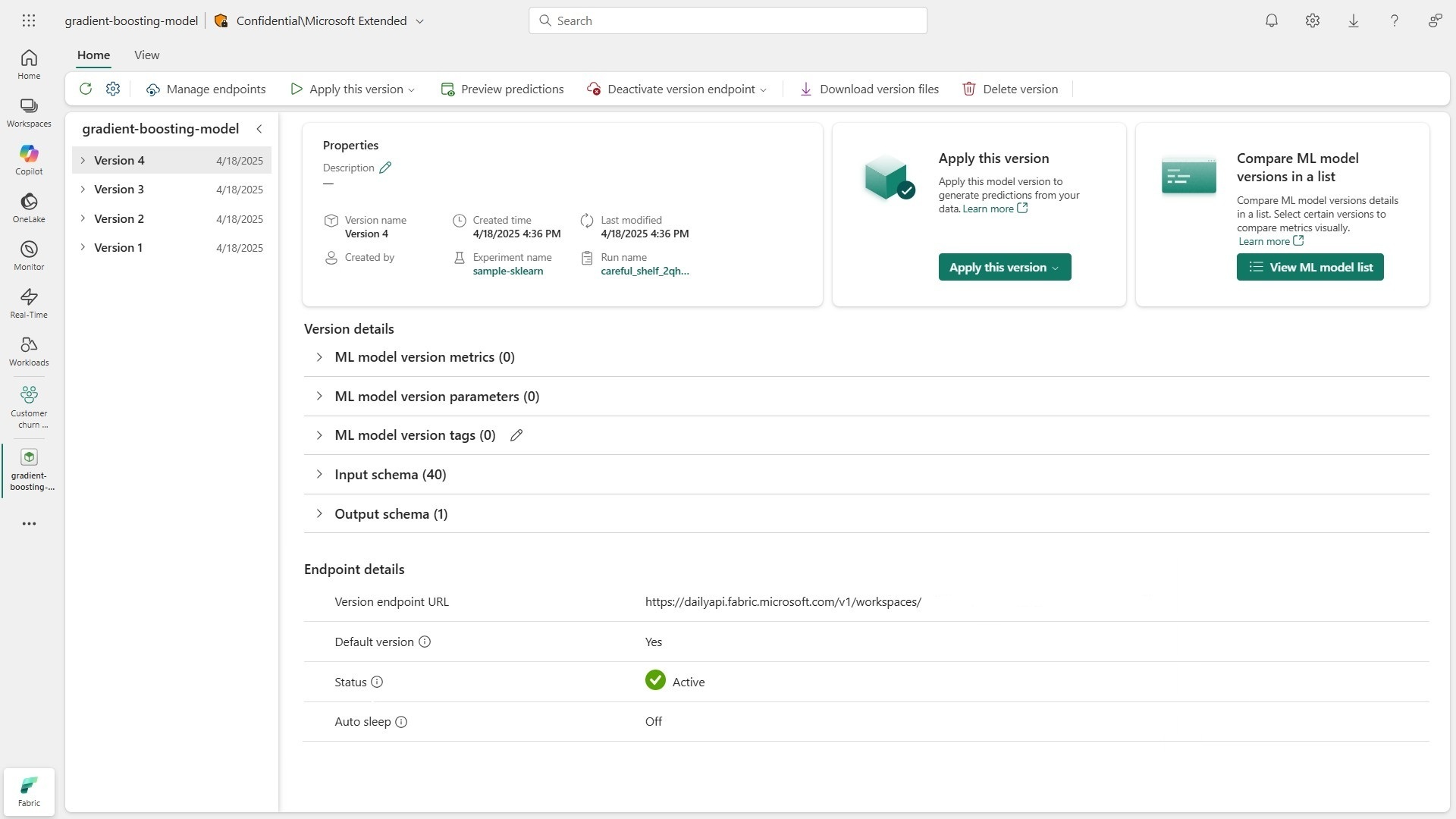Open the sample-sklearn experiment link
This screenshot has width=1456, height=819.
click(507, 271)
